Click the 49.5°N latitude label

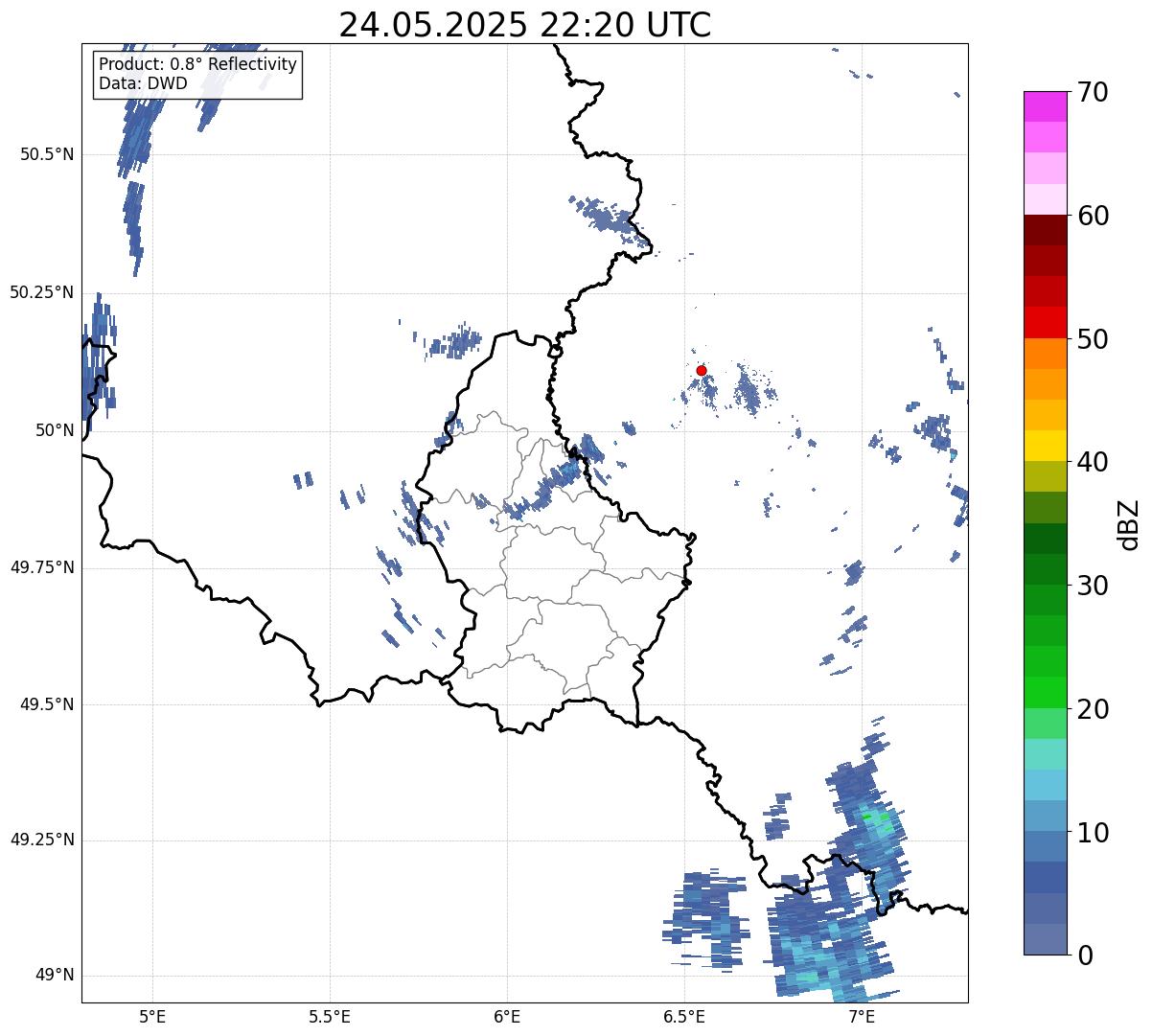47,704
